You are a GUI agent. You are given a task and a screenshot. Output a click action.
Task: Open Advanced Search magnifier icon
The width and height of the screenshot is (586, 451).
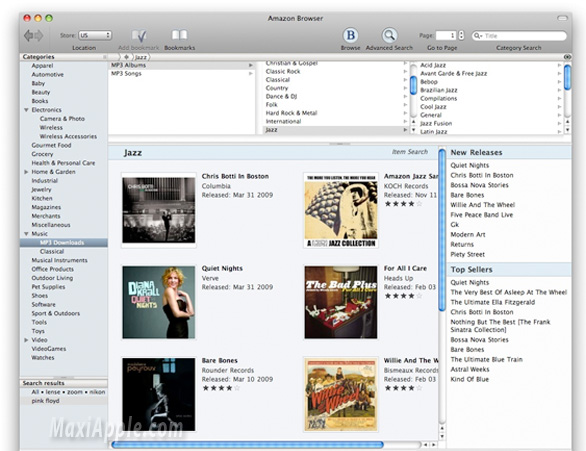point(389,35)
